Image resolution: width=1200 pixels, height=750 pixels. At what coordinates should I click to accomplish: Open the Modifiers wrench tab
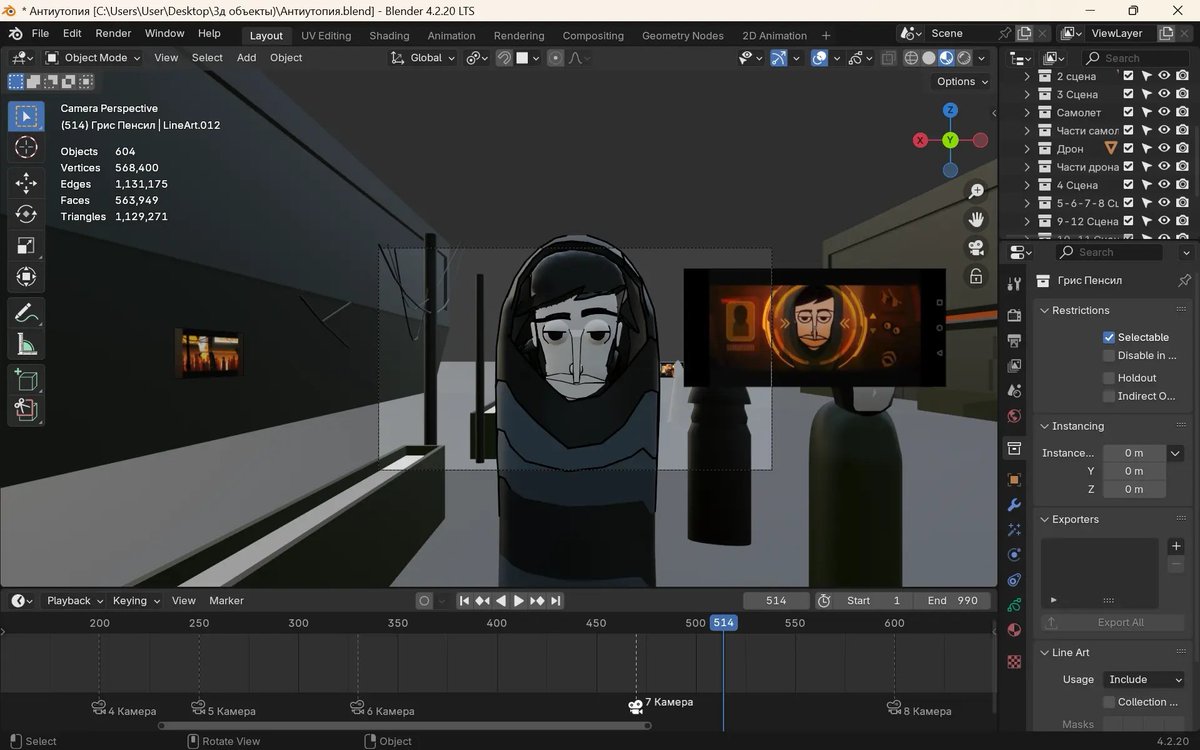click(x=1014, y=505)
